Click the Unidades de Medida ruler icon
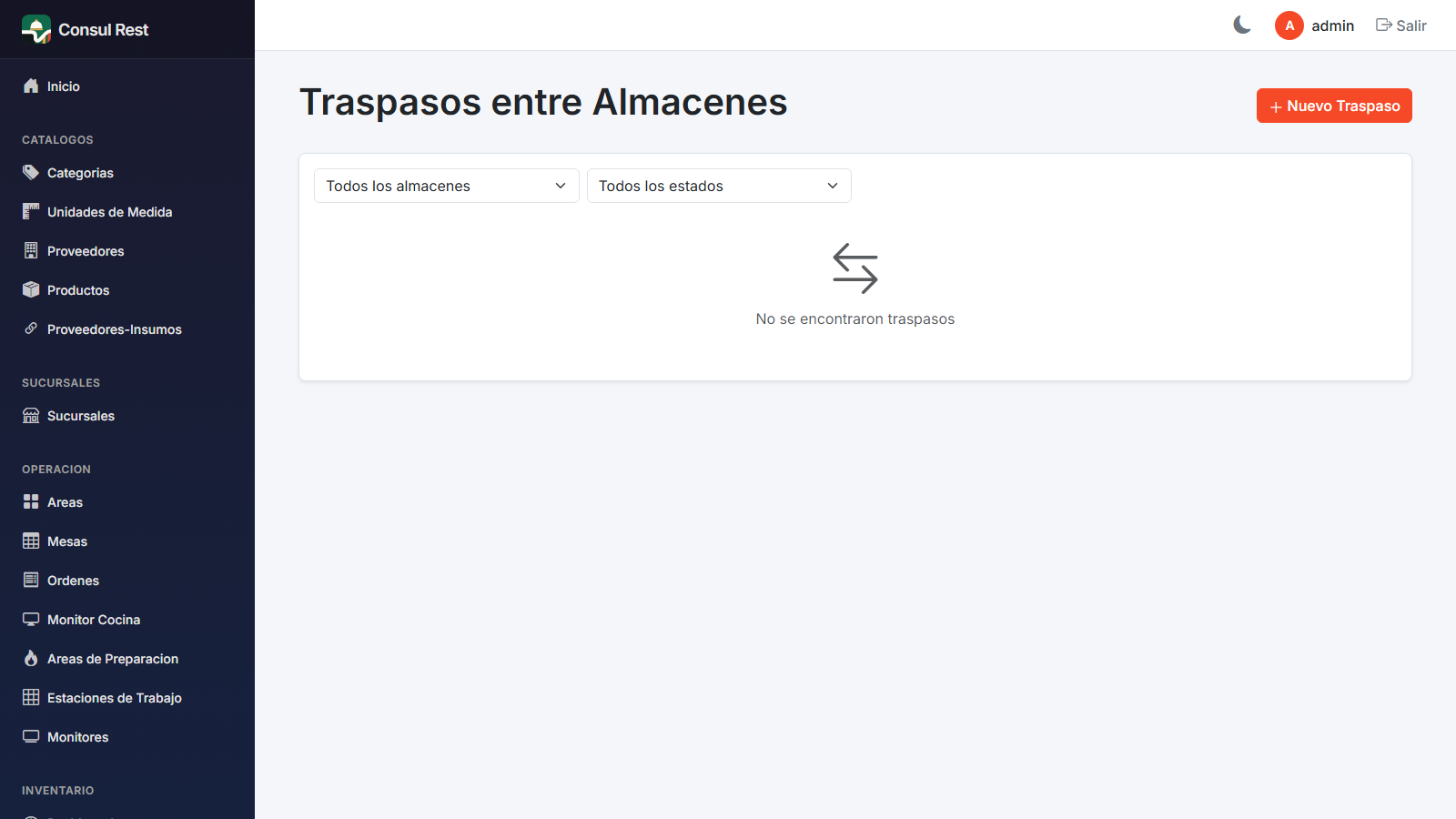1456x819 pixels. [31, 212]
